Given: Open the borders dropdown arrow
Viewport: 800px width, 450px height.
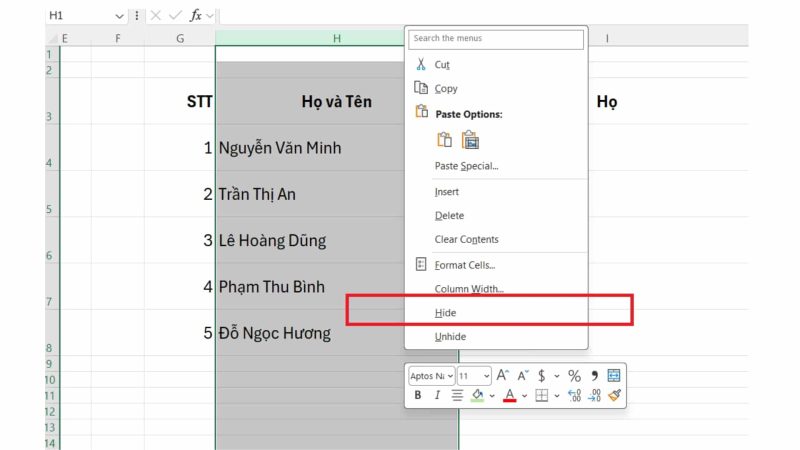Looking at the screenshot, I should [557, 395].
